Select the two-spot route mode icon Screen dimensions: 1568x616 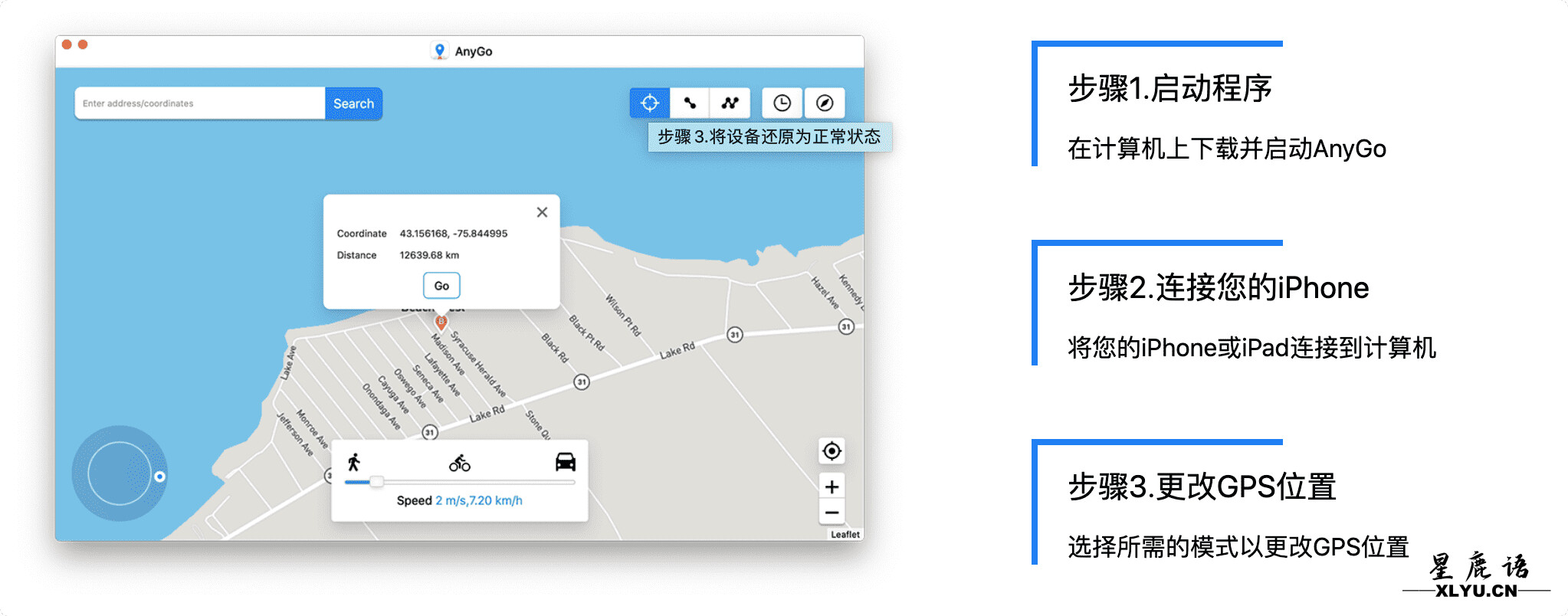(690, 103)
